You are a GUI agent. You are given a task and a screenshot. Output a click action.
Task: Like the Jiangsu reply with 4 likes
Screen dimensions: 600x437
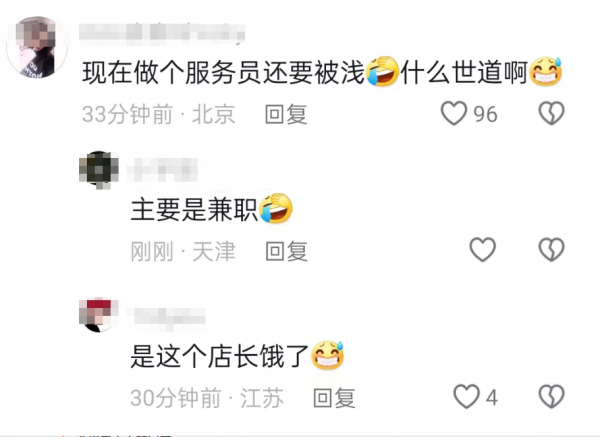point(466,396)
